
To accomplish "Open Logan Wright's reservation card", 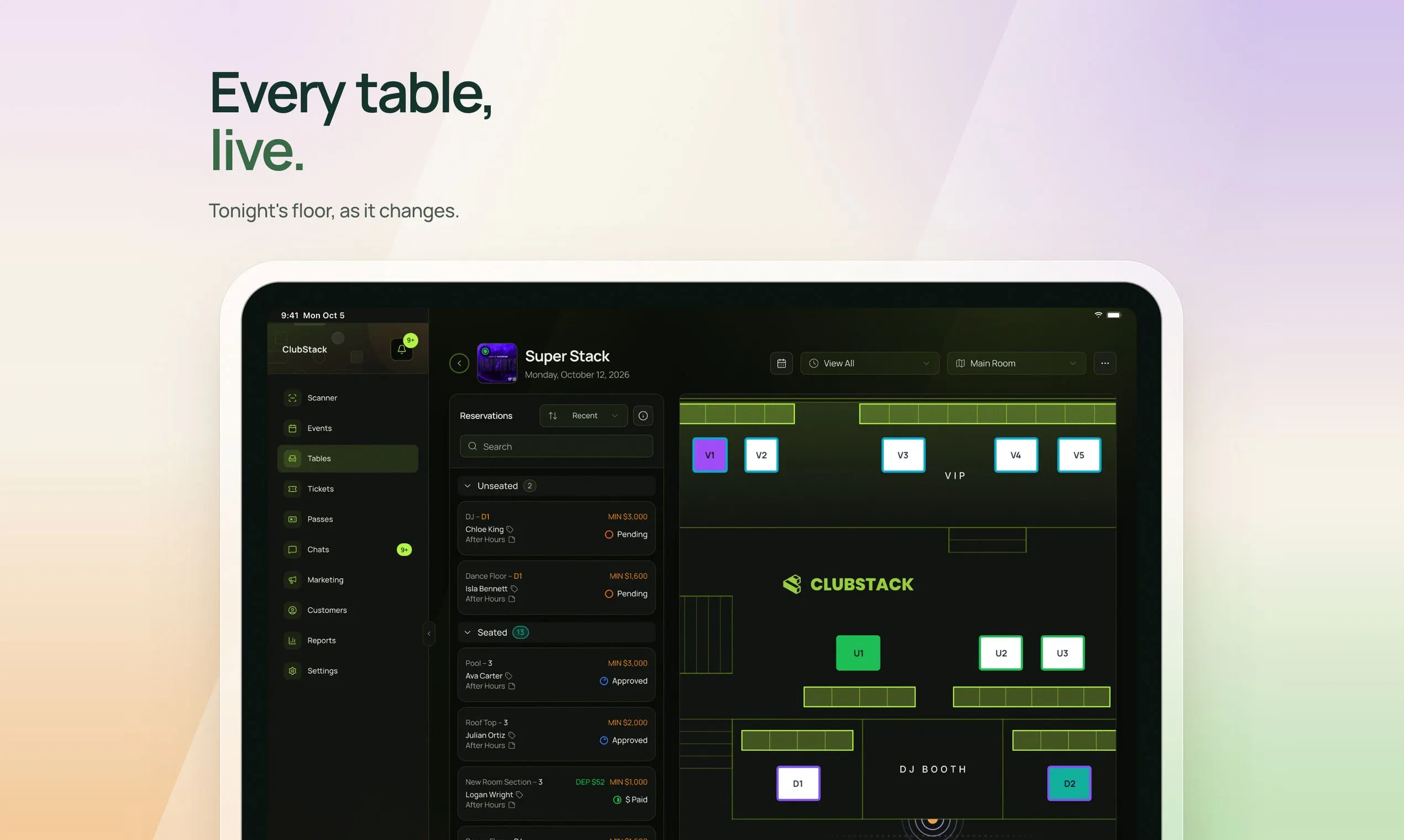I will [556, 793].
